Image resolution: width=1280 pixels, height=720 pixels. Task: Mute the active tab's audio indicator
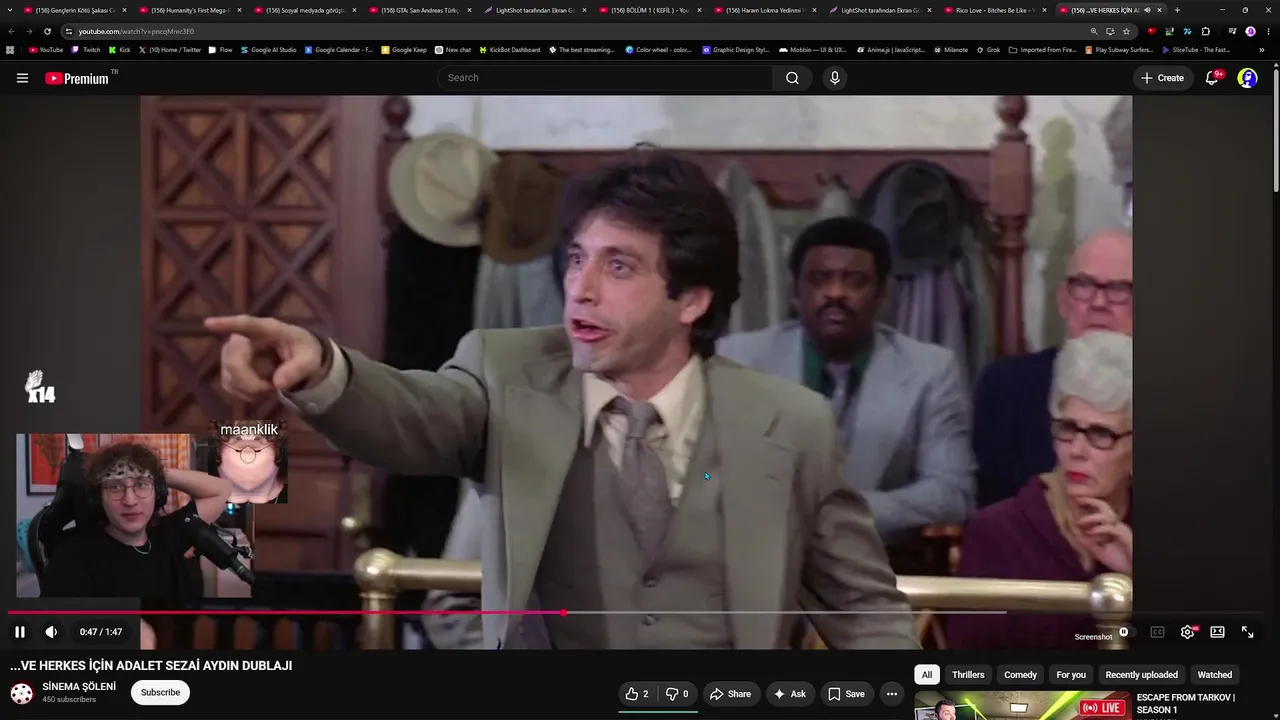[x=1147, y=10]
